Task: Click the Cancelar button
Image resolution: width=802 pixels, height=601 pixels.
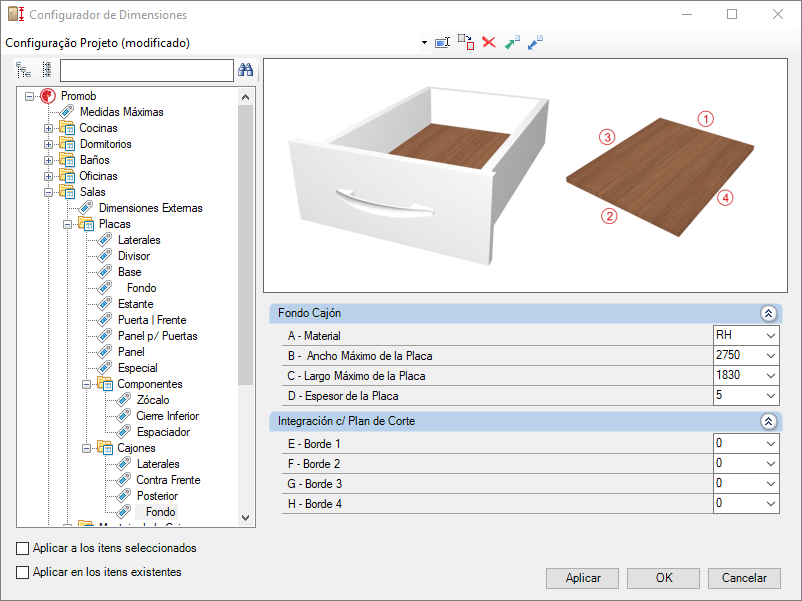Action: point(744,578)
